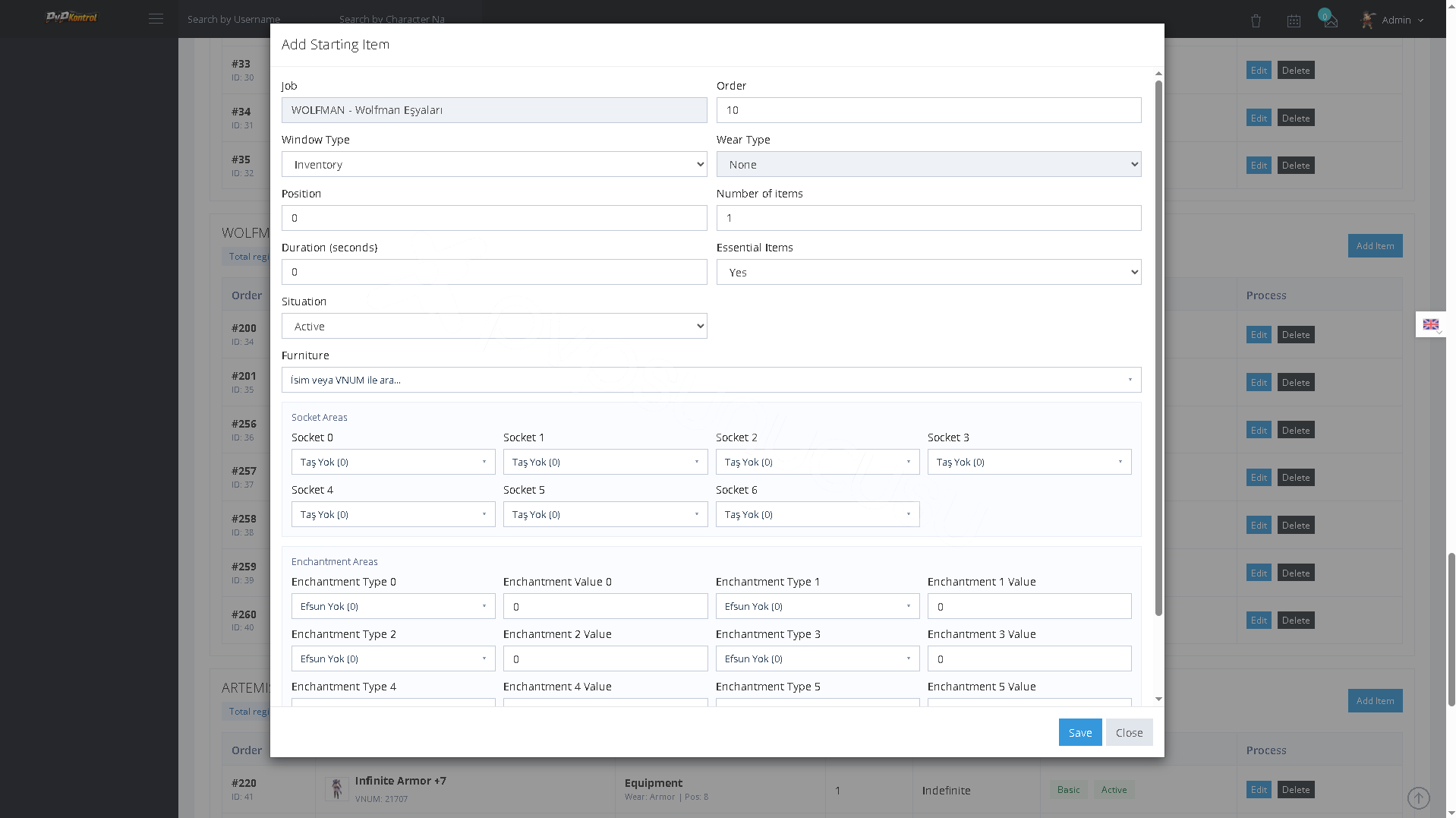Open the Enchantment Type 3 dropdown
1456x818 pixels.
tap(818, 659)
